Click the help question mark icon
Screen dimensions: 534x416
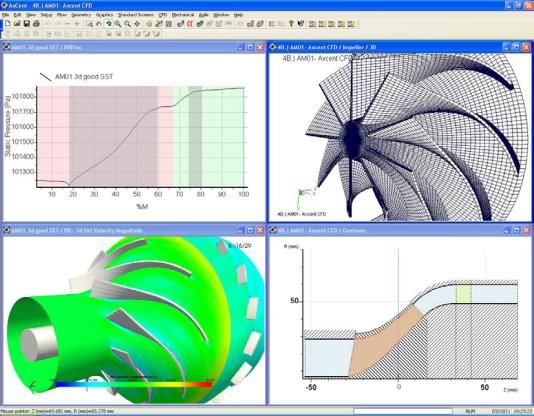click(291, 24)
